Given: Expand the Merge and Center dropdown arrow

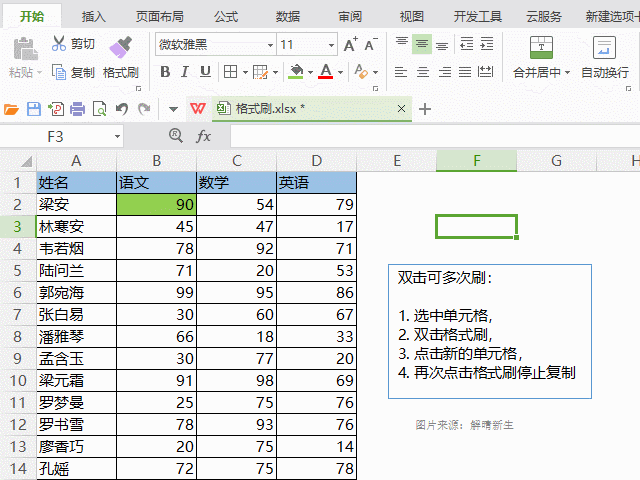Looking at the screenshot, I should [567, 73].
